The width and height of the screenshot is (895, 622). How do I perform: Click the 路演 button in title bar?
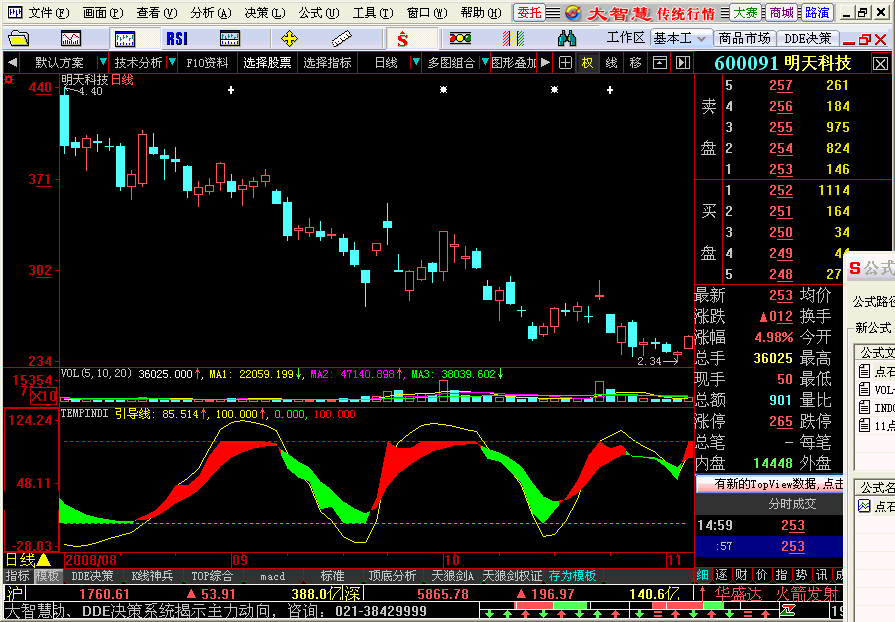(817, 13)
